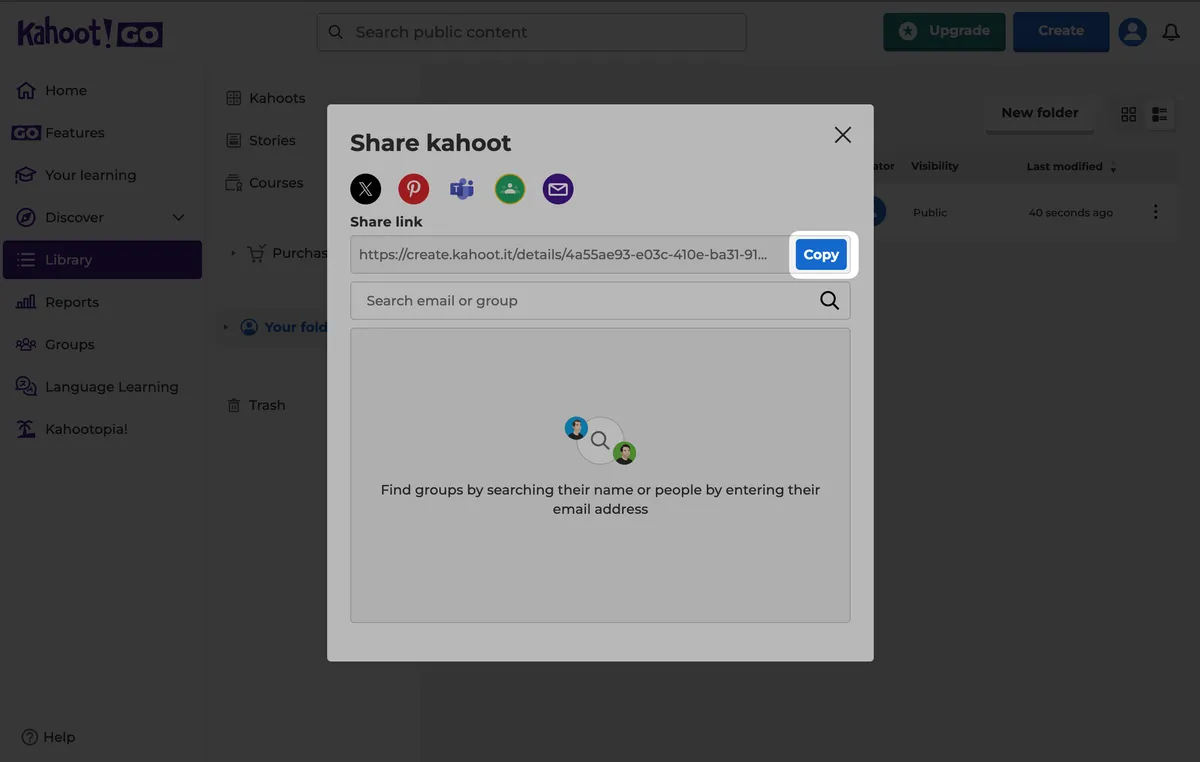Select Stories in library list
1200x762 pixels.
pyautogui.click(x=261, y=141)
